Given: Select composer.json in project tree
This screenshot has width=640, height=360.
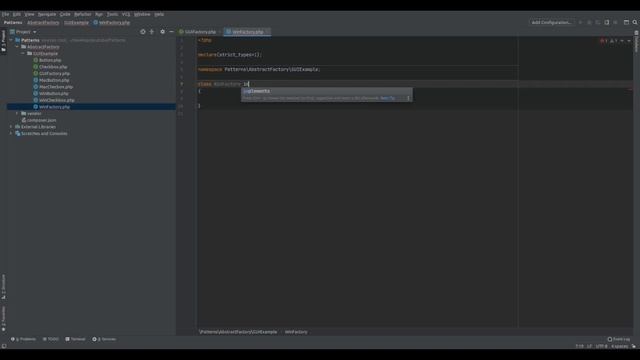Looking at the screenshot, I should tap(41, 120).
